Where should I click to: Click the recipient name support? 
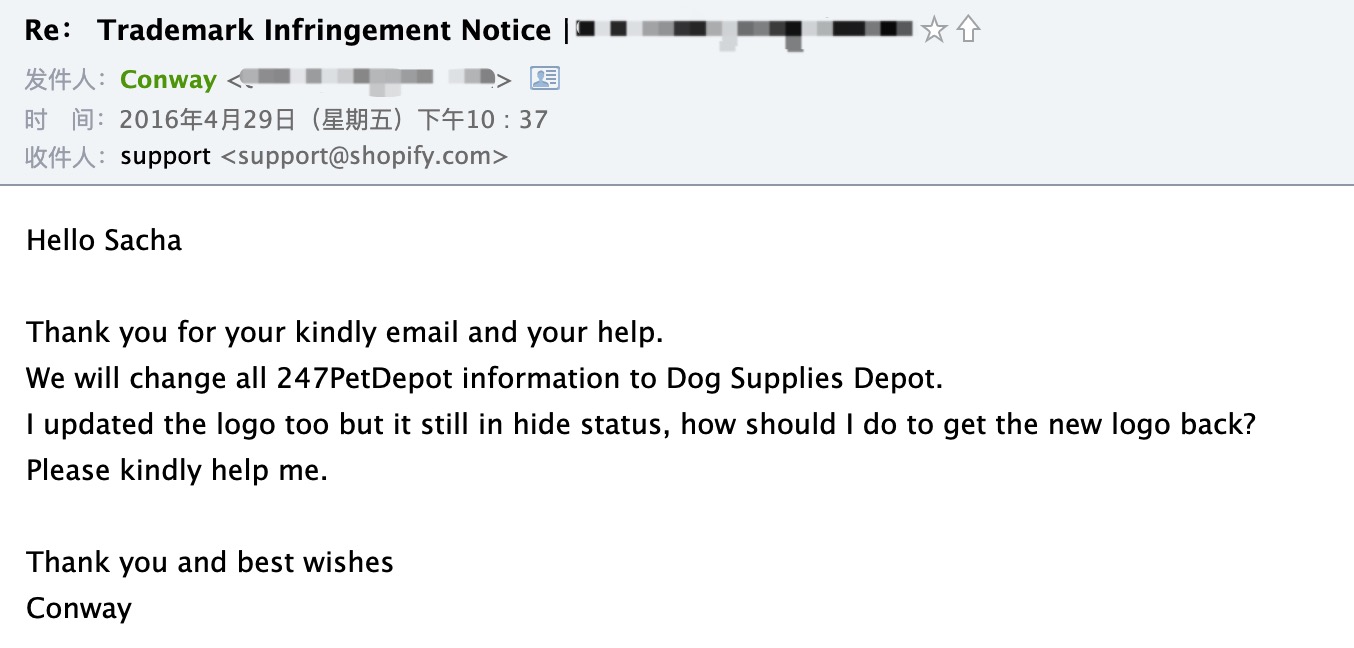tap(165, 157)
